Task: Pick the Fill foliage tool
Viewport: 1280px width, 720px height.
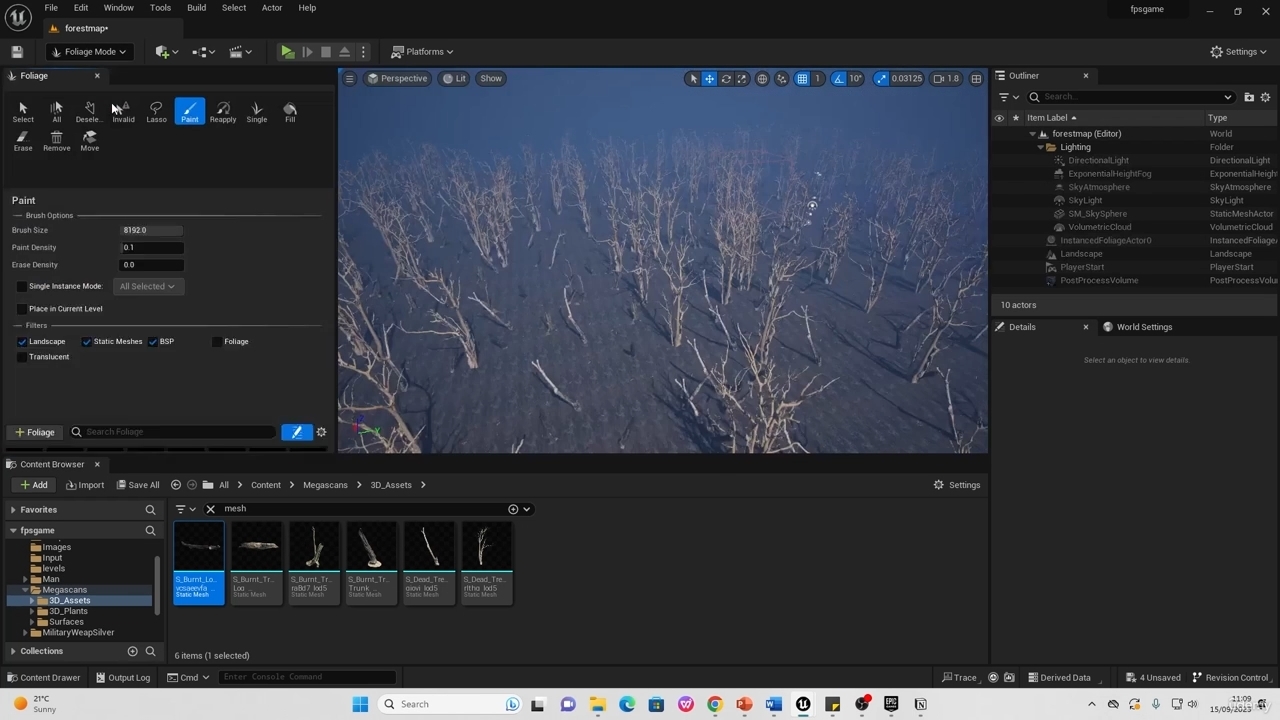Action: tap(290, 112)
